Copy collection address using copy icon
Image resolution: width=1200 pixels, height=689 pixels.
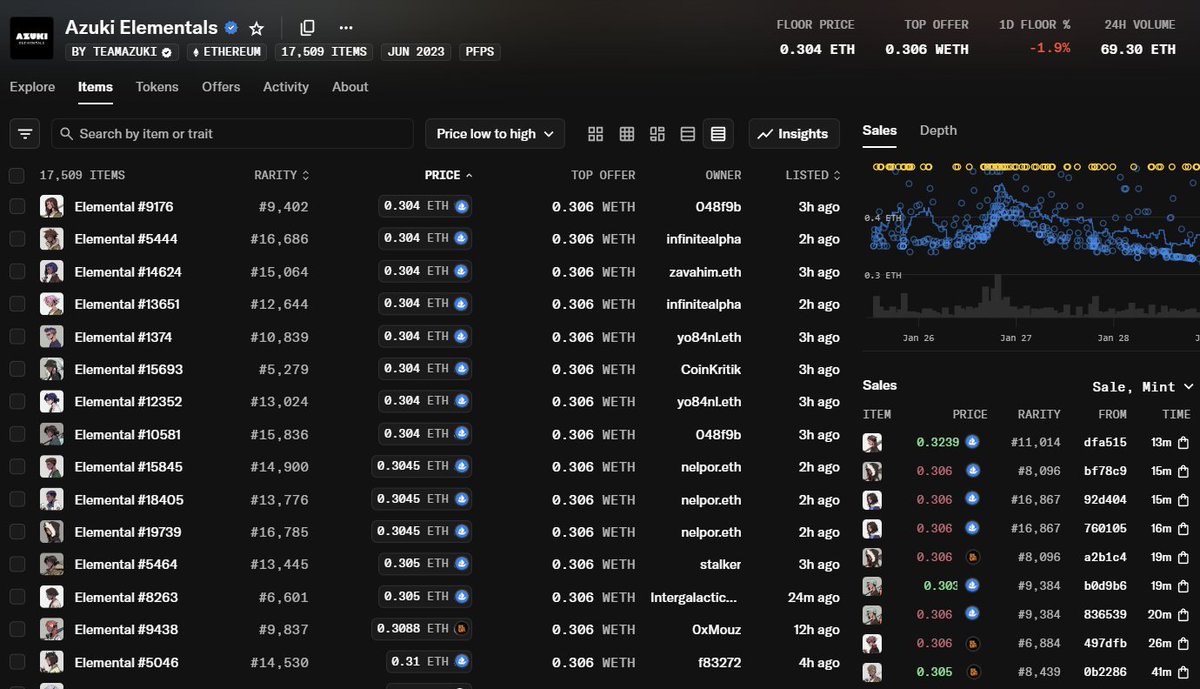coord(307,28)
